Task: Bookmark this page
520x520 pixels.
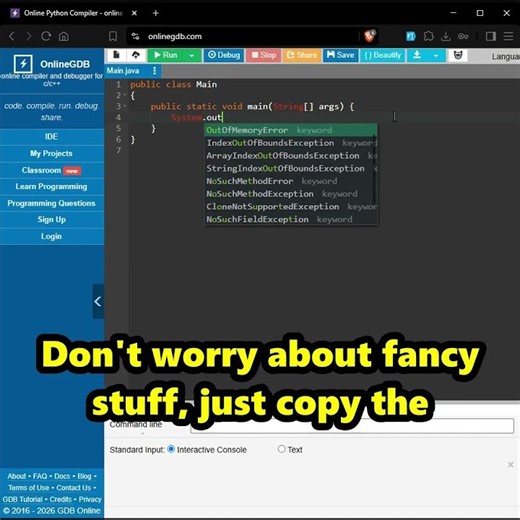Action: pos(113,36)
